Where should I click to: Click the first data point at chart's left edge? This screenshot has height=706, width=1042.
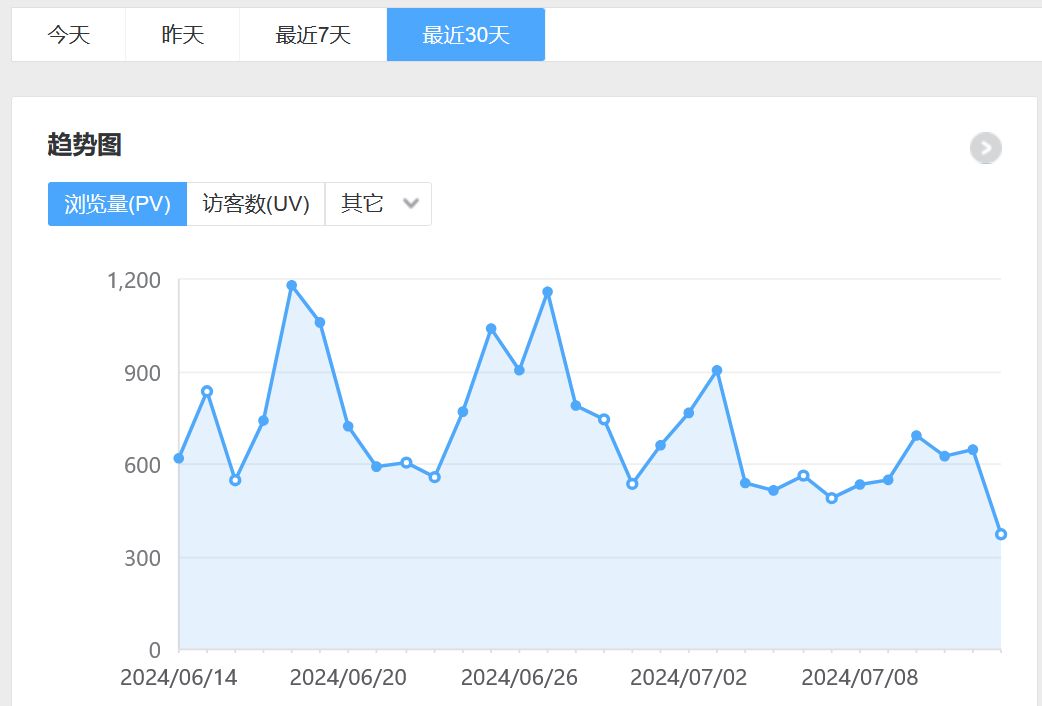(x=179, y=458)
